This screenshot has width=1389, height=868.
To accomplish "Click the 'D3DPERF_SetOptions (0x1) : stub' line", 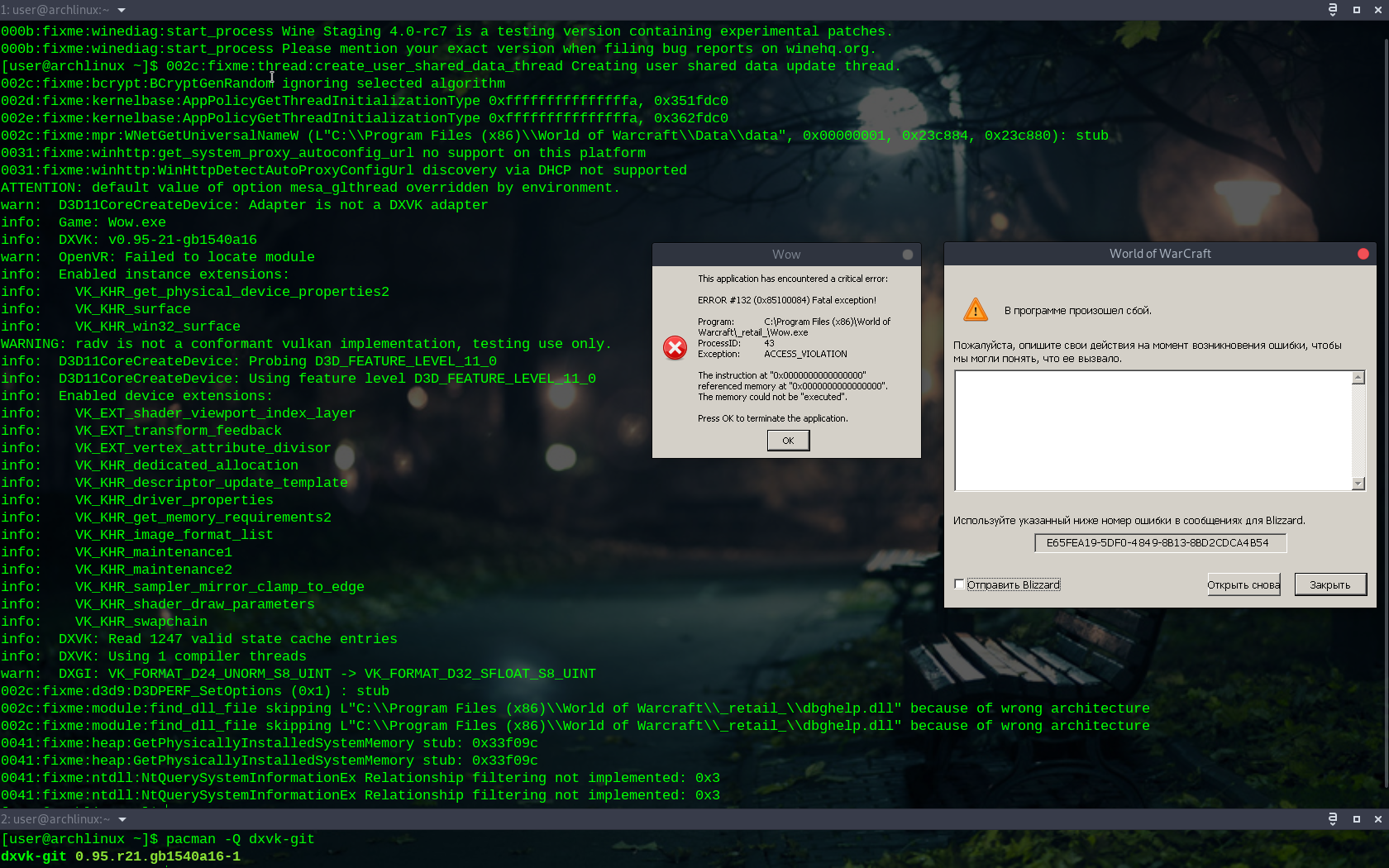I will [195, 691].
